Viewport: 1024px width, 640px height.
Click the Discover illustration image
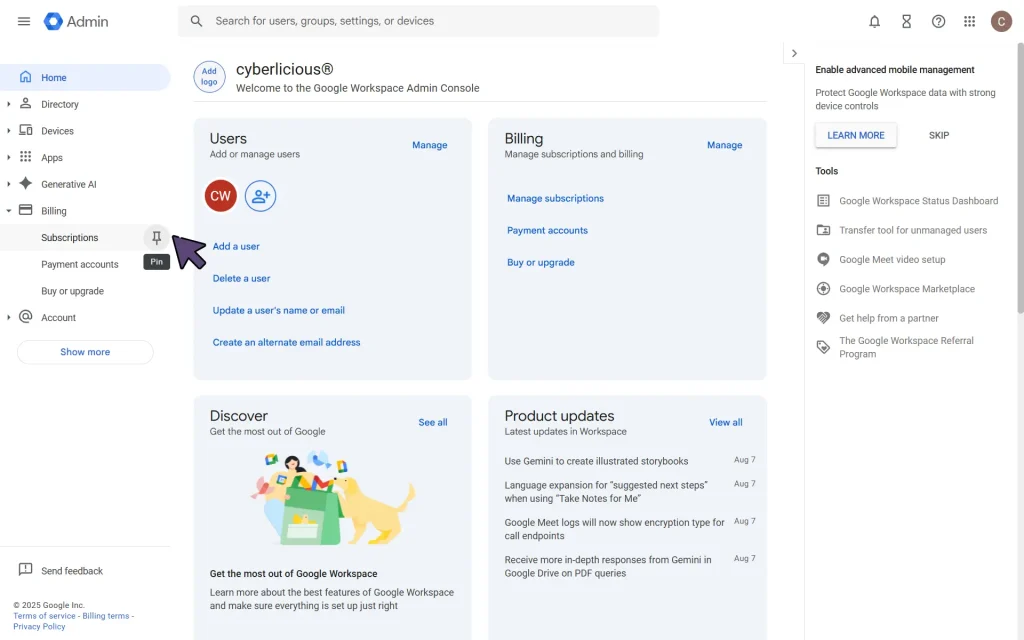click(332, 498)
